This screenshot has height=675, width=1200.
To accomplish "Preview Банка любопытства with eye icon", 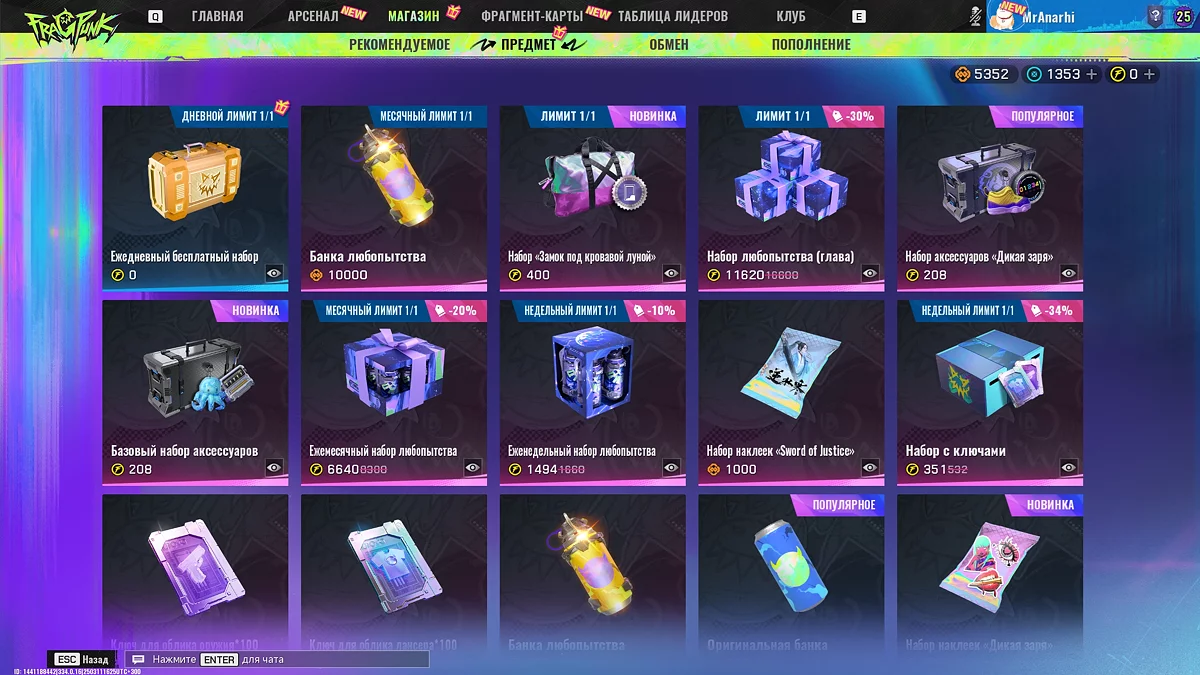I will tap(472, 274).
